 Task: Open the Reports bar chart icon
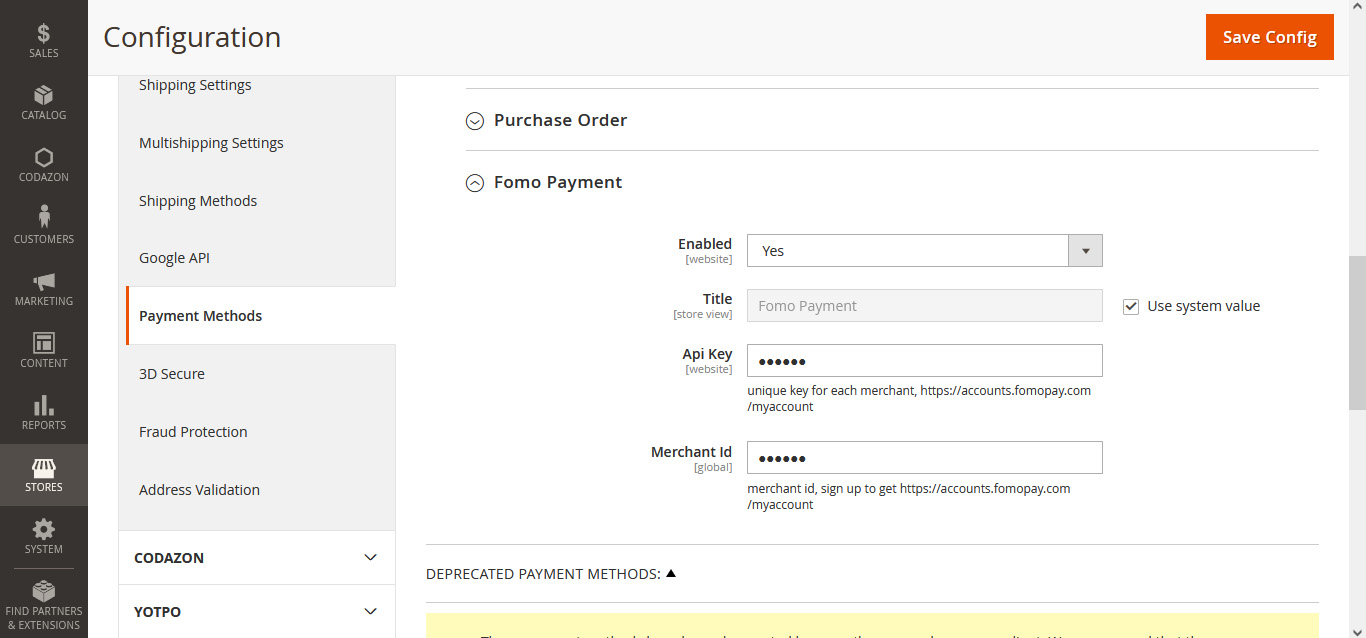43,406
